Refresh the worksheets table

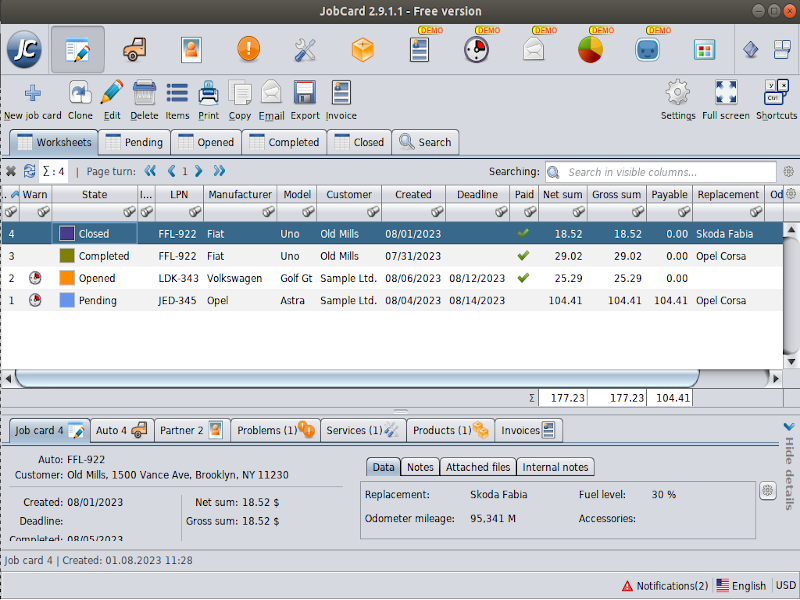coord(30,171)
